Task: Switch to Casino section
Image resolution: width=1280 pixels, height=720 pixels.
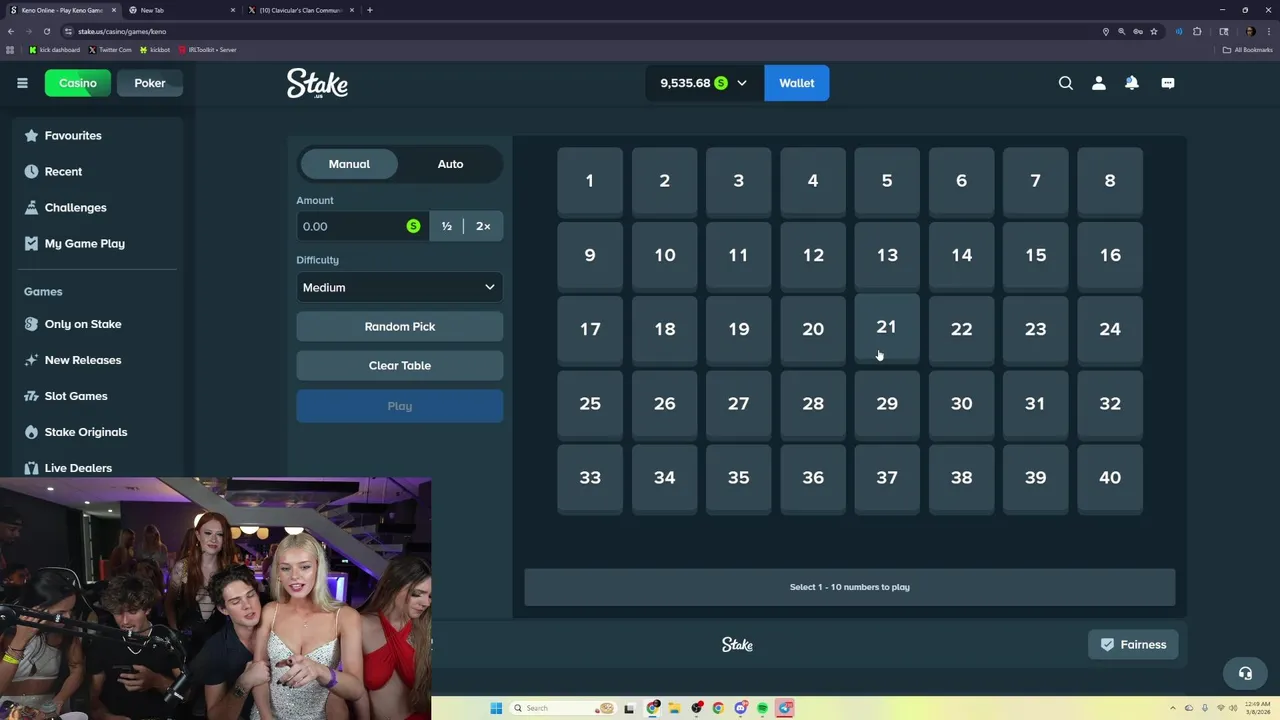Action: [x=78, y=83]
